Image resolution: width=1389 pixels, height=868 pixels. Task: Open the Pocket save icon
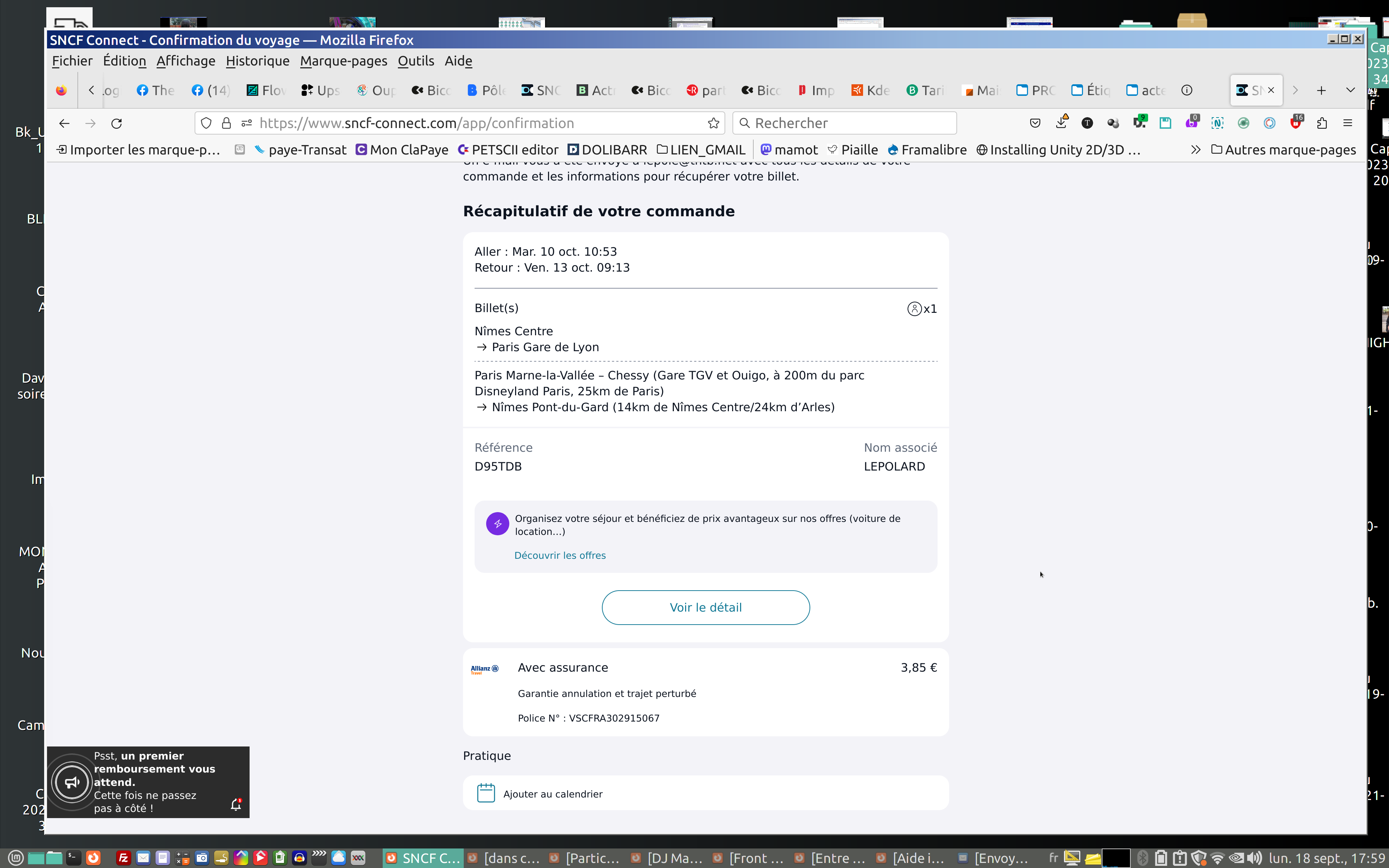pyautogui.click(x=1035, y=123)
